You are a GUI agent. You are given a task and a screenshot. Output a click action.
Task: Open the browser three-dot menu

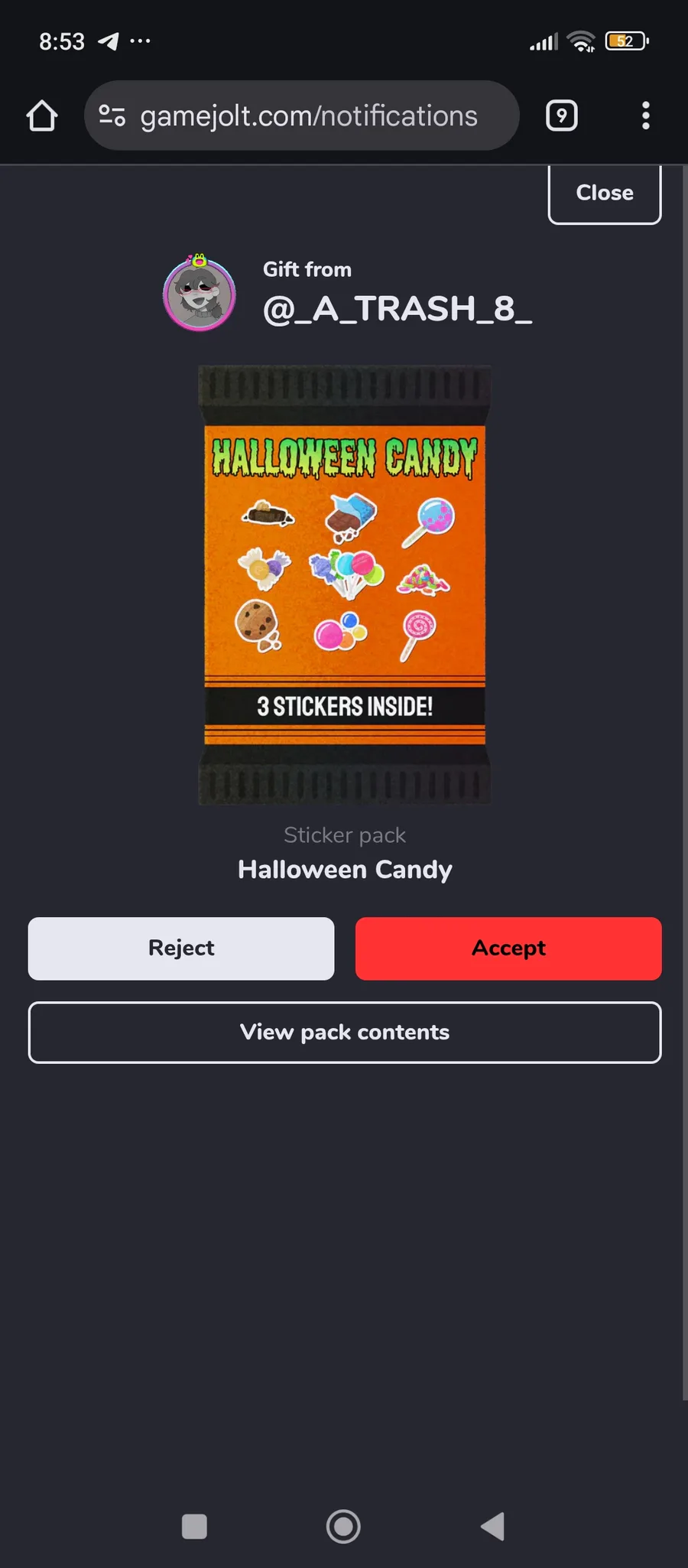pos(646,115)
